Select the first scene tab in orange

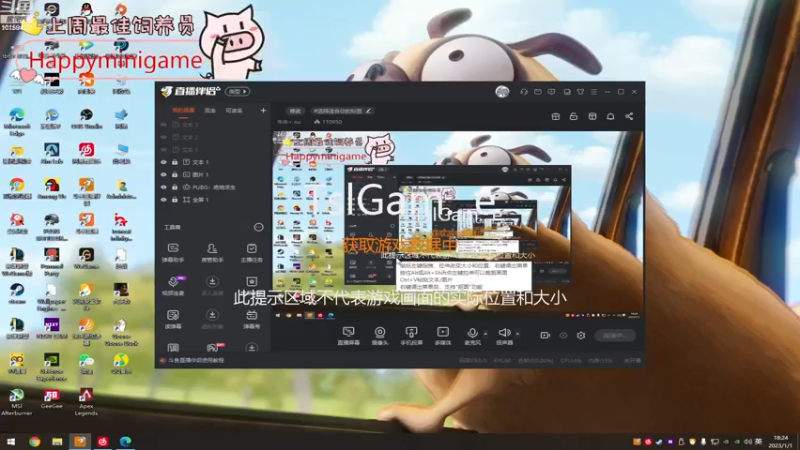(183, 110)
